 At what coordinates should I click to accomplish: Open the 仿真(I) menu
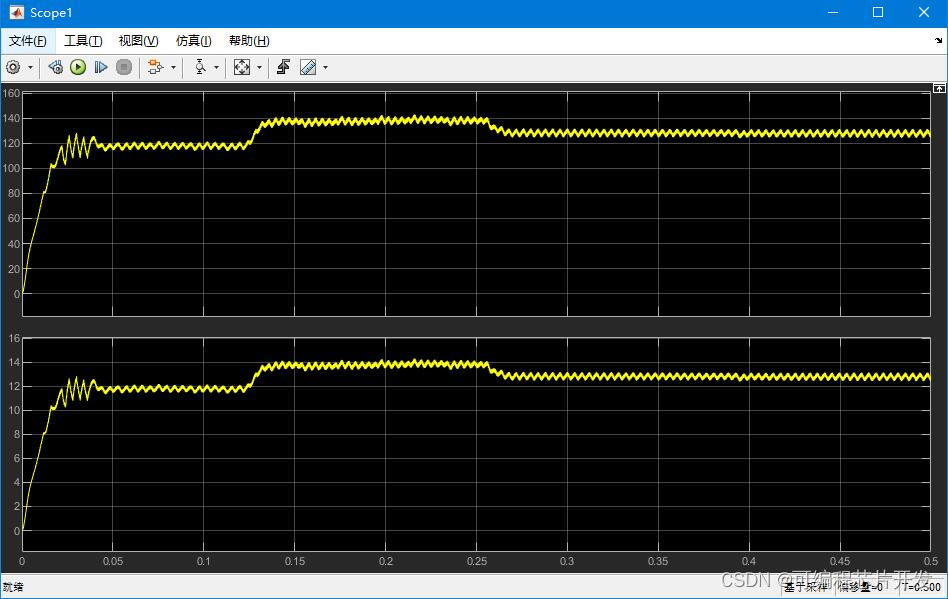coord(193,41)
